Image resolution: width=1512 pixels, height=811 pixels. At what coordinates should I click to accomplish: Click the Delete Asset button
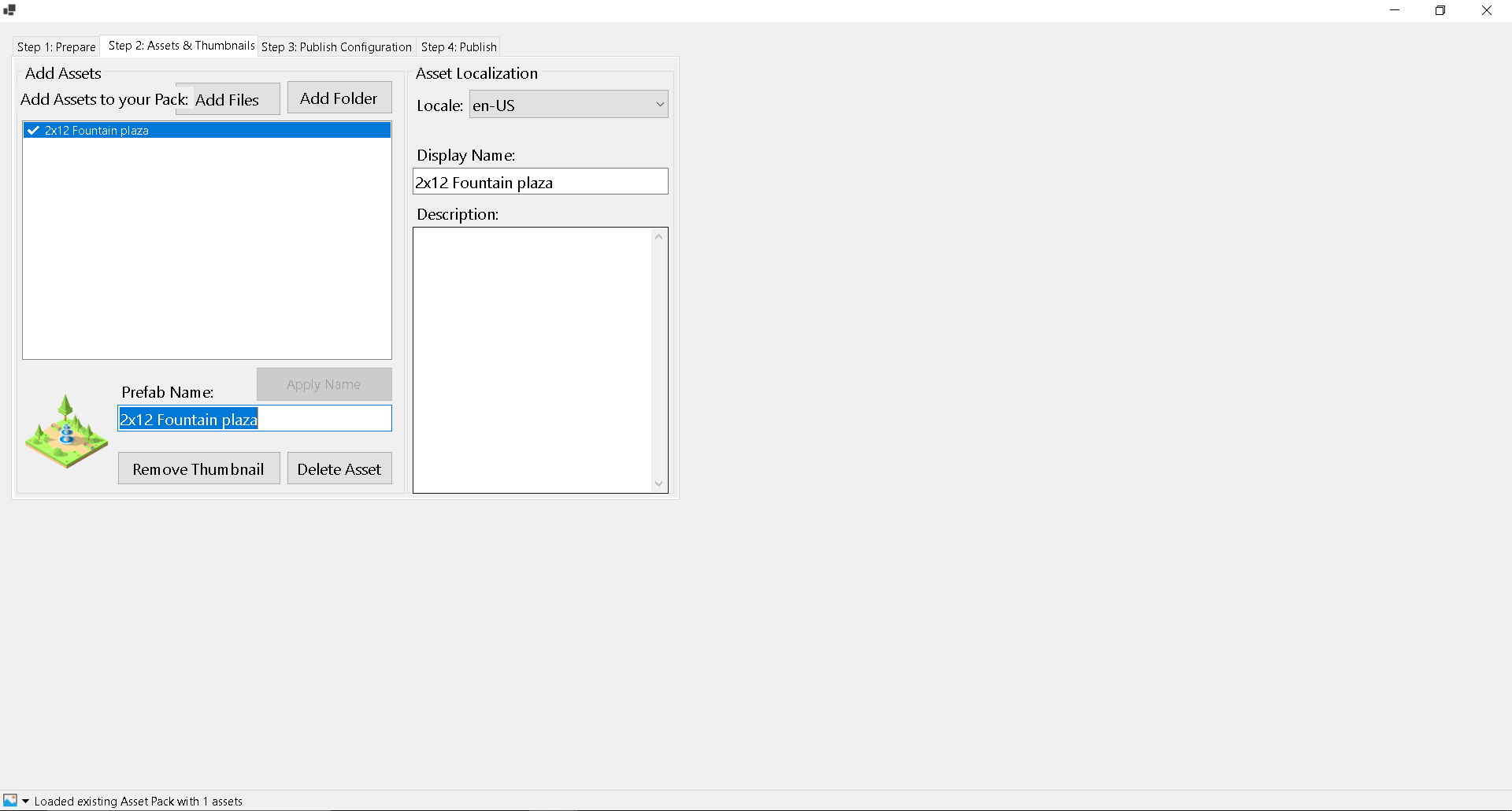pos(339,468)
